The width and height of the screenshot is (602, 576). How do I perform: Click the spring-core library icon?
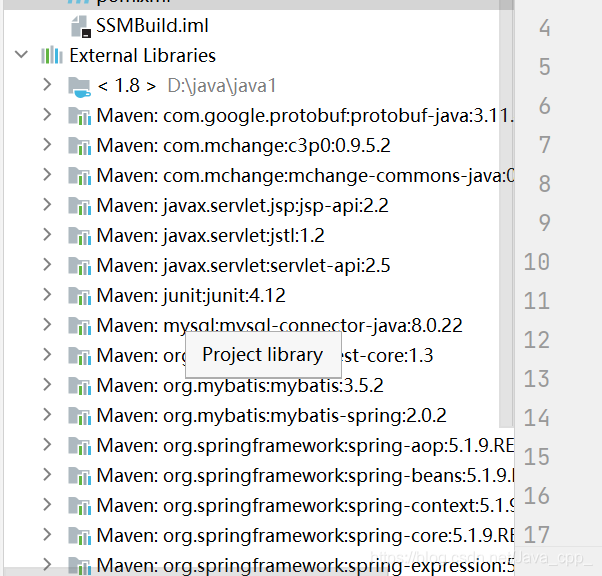pos(79,535)
